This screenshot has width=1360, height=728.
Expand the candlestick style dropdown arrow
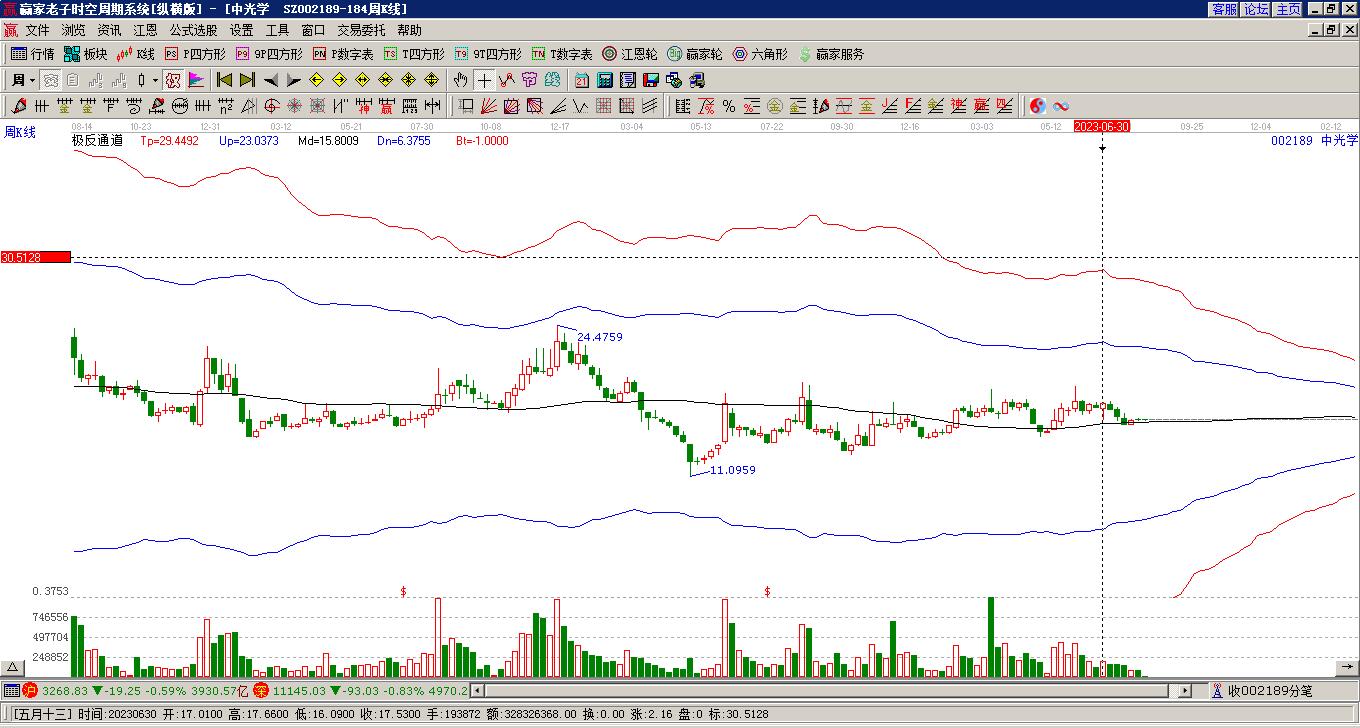tap(153, 80)
